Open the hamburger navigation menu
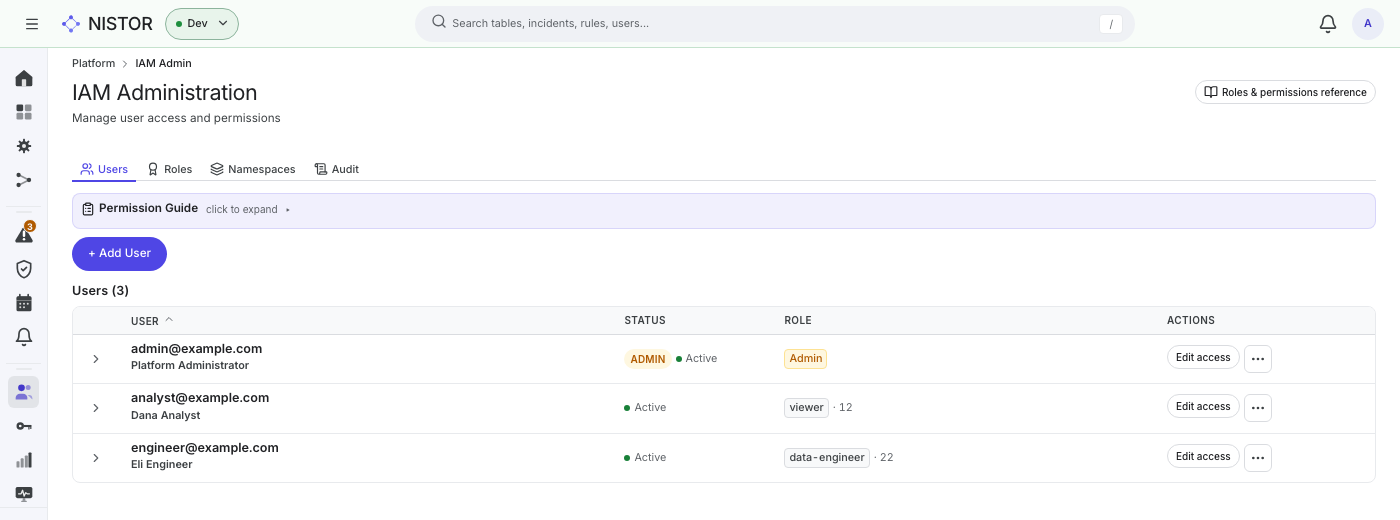Screen dimensions: 1400x520 tap(32, 23)
